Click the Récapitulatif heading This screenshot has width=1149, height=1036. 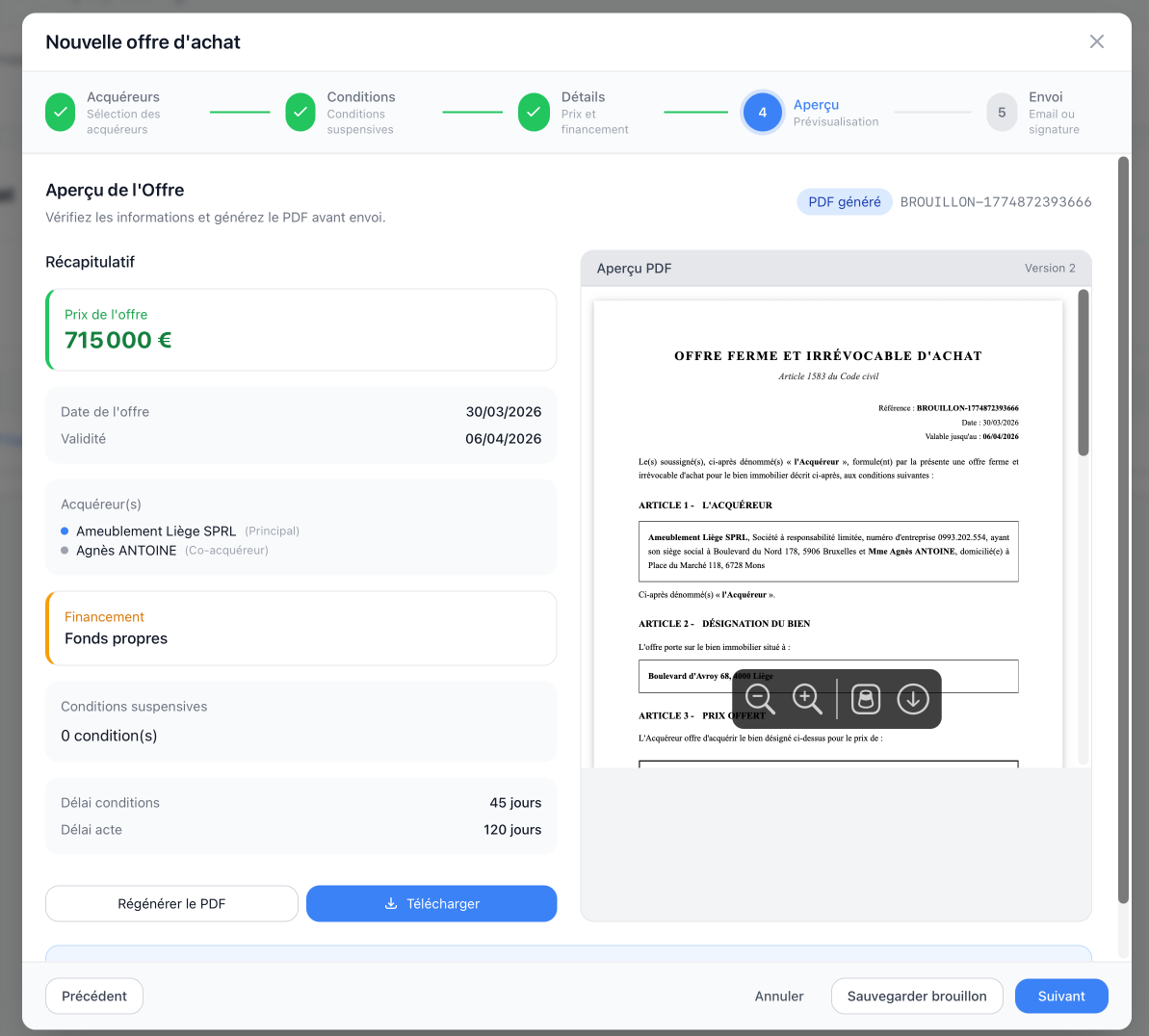tap(91, 262)
